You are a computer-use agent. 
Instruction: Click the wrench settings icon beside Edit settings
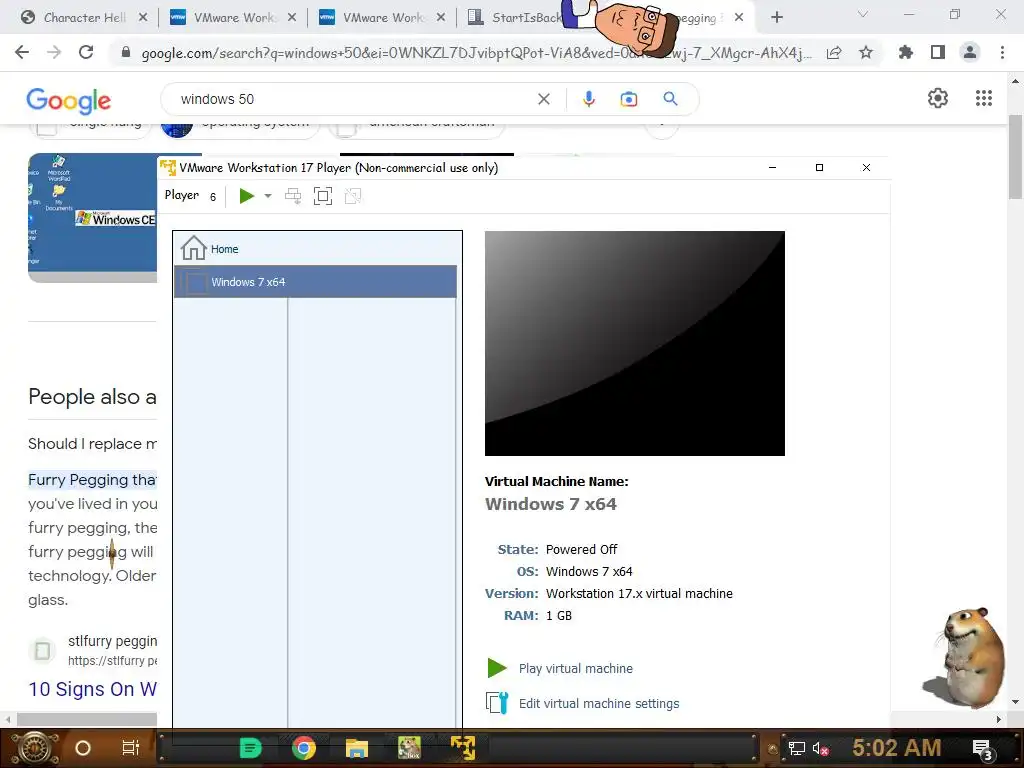point(497,703)
